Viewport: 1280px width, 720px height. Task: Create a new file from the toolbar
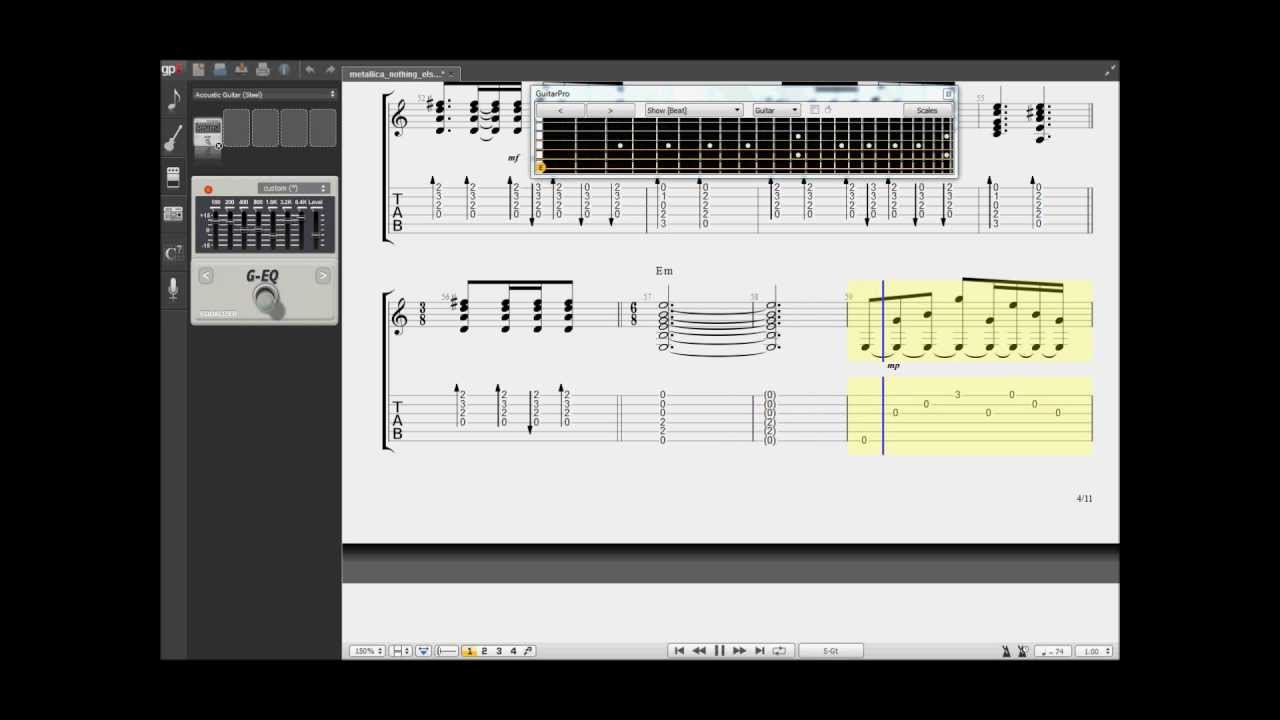198,70
